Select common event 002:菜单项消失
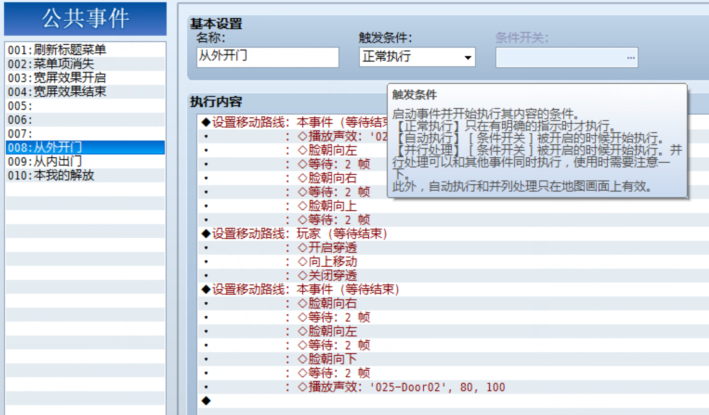 click(x=85, y=64)
